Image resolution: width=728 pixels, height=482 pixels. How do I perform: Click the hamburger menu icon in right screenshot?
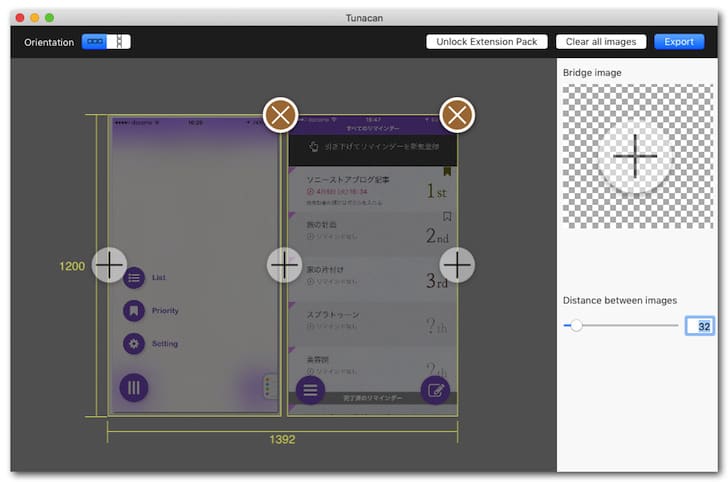pos(310,390)
